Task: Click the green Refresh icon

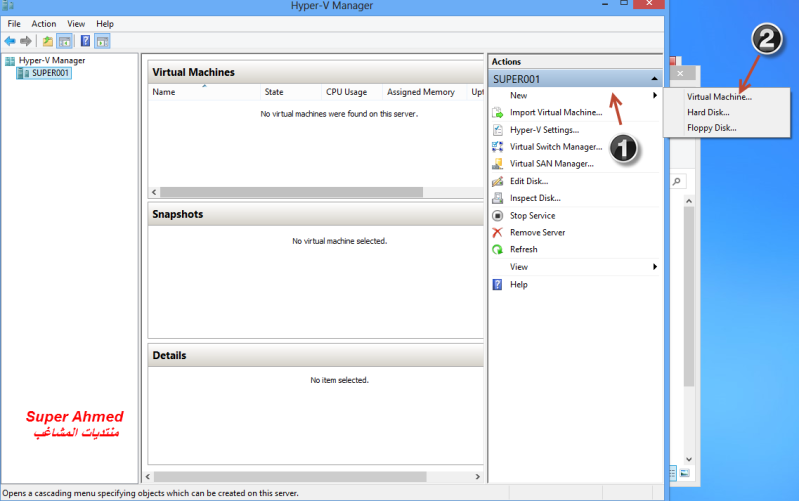Action: pos(497,249)
